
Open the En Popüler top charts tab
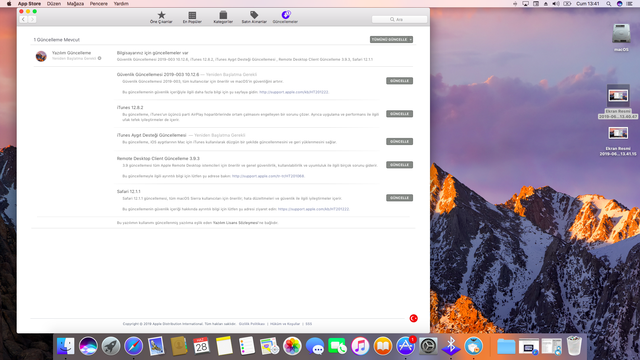(x=192, y=17)
